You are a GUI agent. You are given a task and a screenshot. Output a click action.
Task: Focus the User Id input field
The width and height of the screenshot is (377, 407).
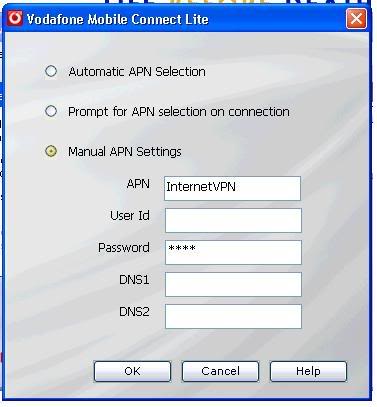point(233,220)
